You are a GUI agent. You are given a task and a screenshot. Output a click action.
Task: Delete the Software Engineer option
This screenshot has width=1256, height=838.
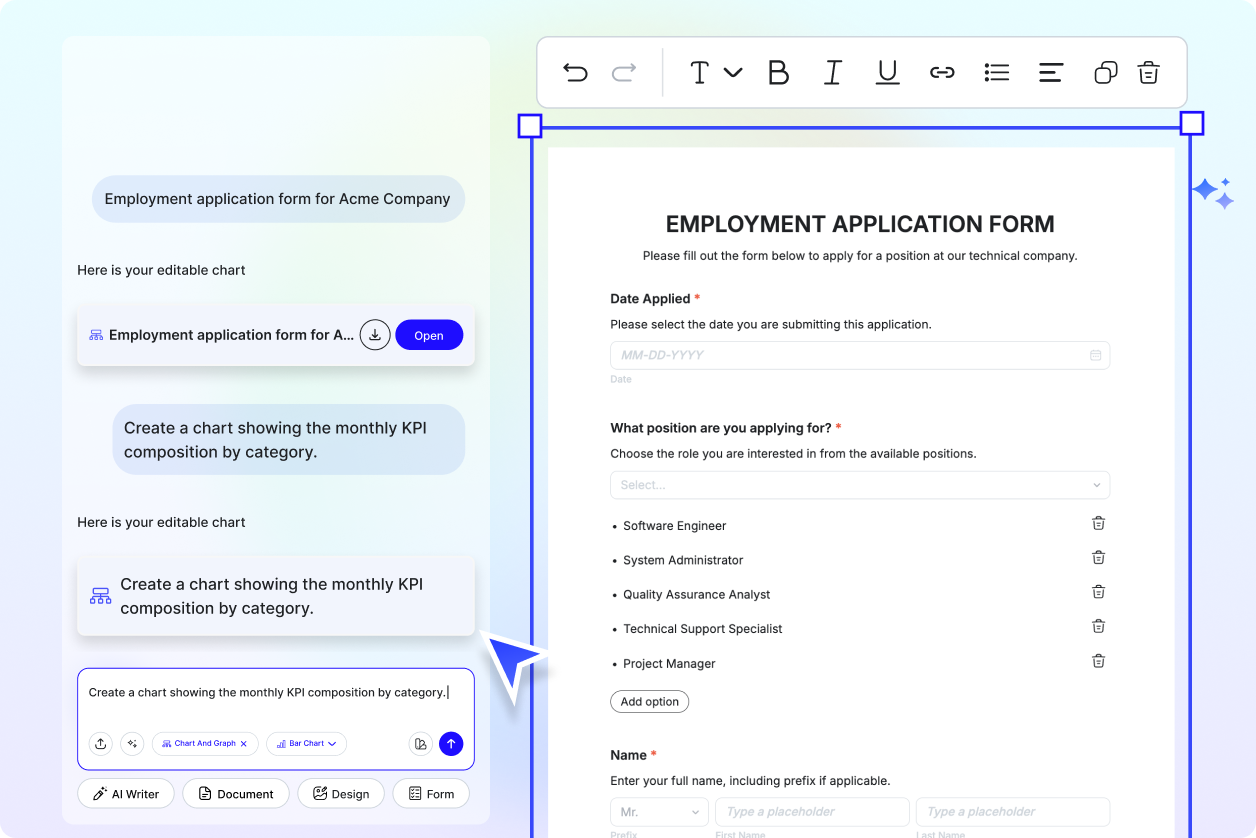[x=1098, y=524]
